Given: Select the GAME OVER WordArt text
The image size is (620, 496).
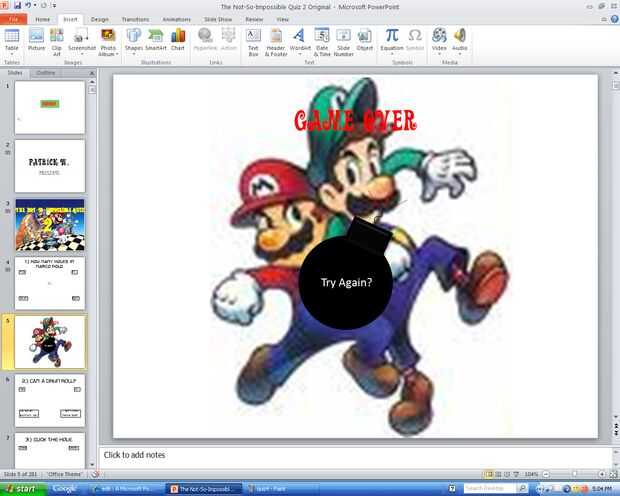Looking at the screenshot, I should tap(355, 121).
